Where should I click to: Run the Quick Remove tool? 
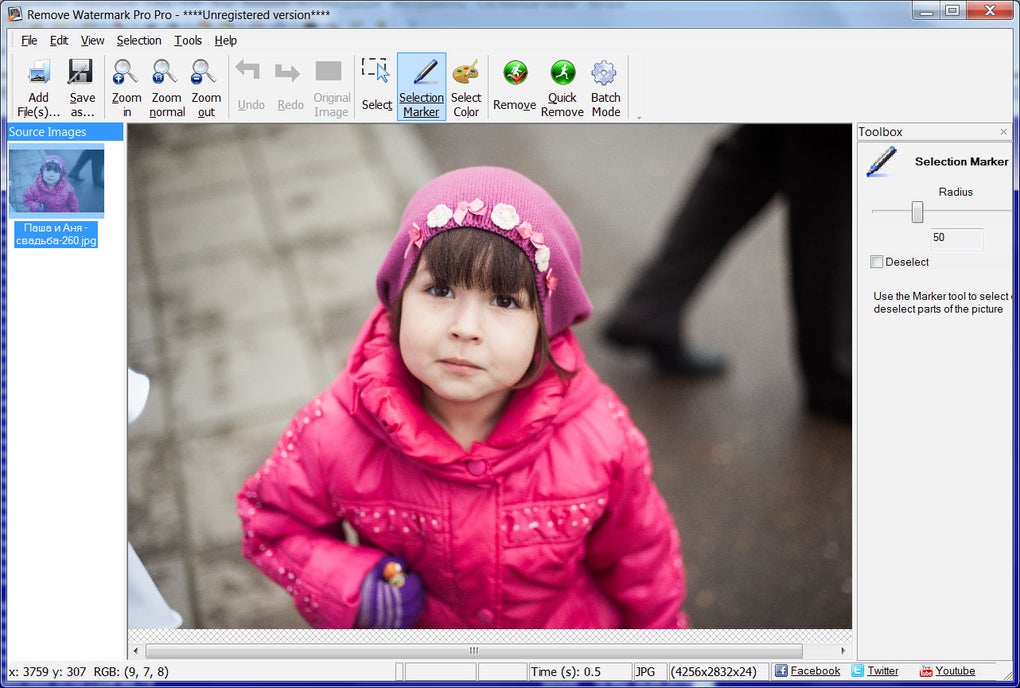point(563,73)
